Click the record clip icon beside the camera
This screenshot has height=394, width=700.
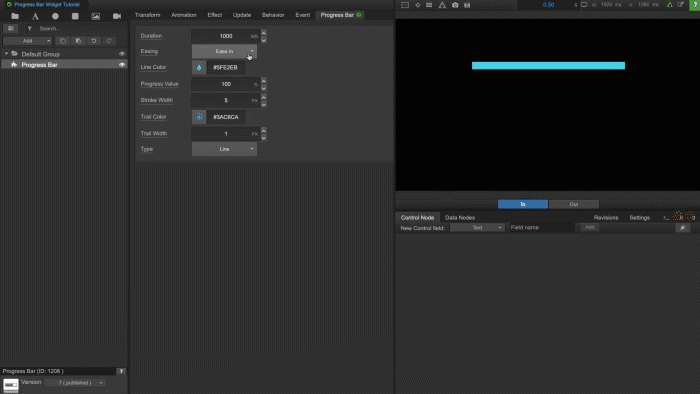(x=467, y=5)
